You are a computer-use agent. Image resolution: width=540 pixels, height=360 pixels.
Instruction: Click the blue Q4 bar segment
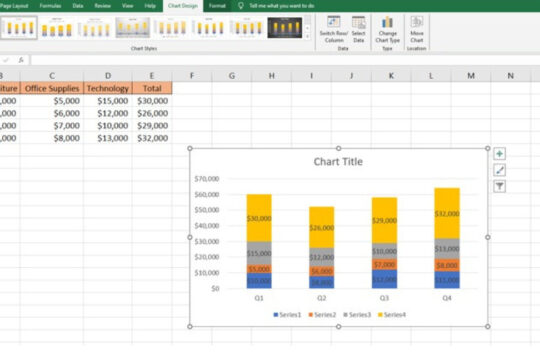(447, 280)
